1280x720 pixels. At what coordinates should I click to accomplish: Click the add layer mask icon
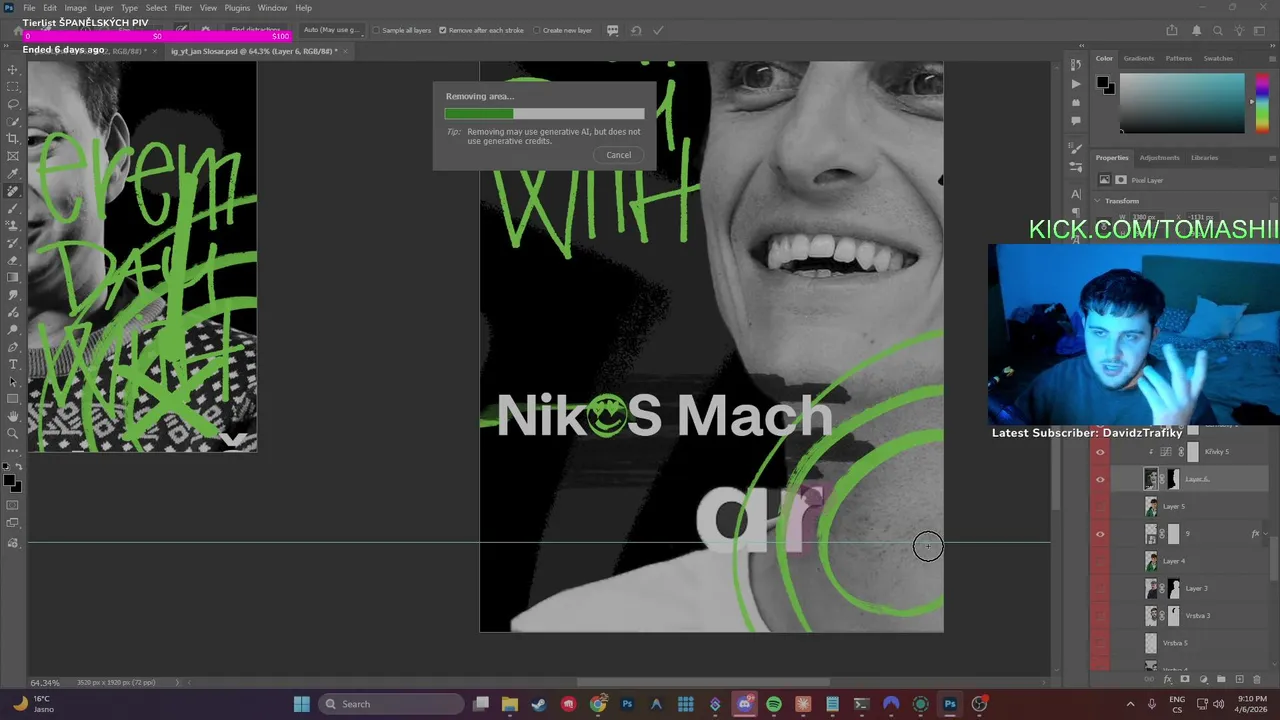point(1184,679)
